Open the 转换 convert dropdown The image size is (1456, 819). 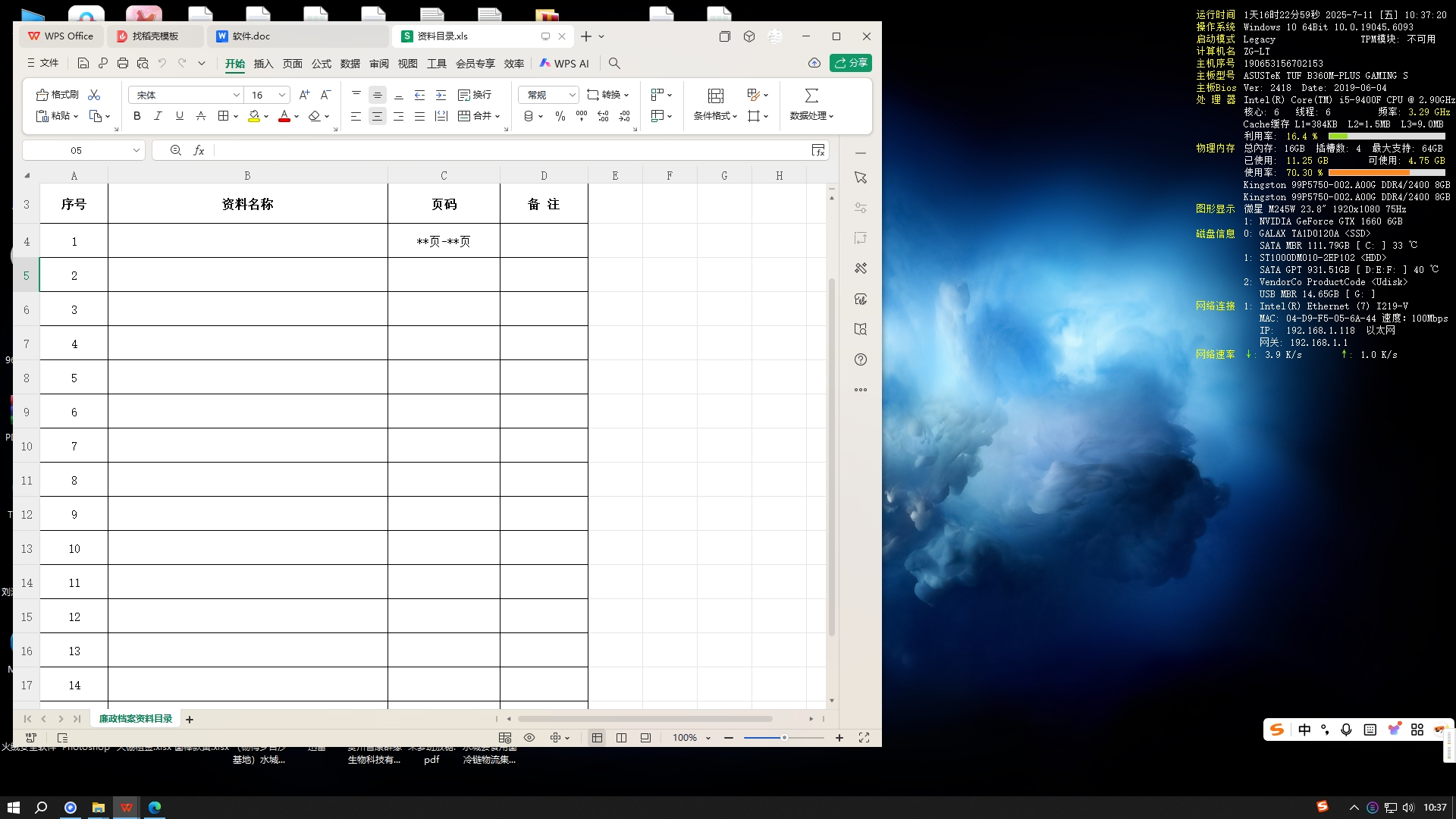point(608,95)
